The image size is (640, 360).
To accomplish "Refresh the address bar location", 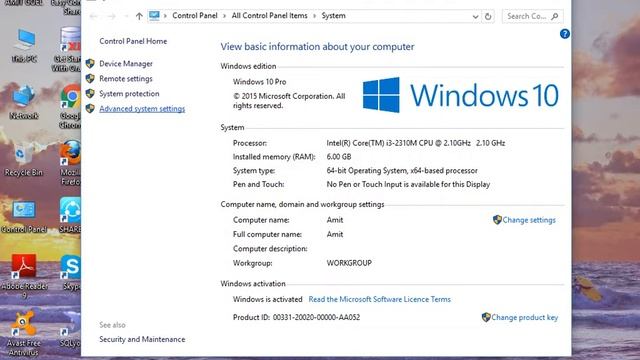I will click(488, 16).
